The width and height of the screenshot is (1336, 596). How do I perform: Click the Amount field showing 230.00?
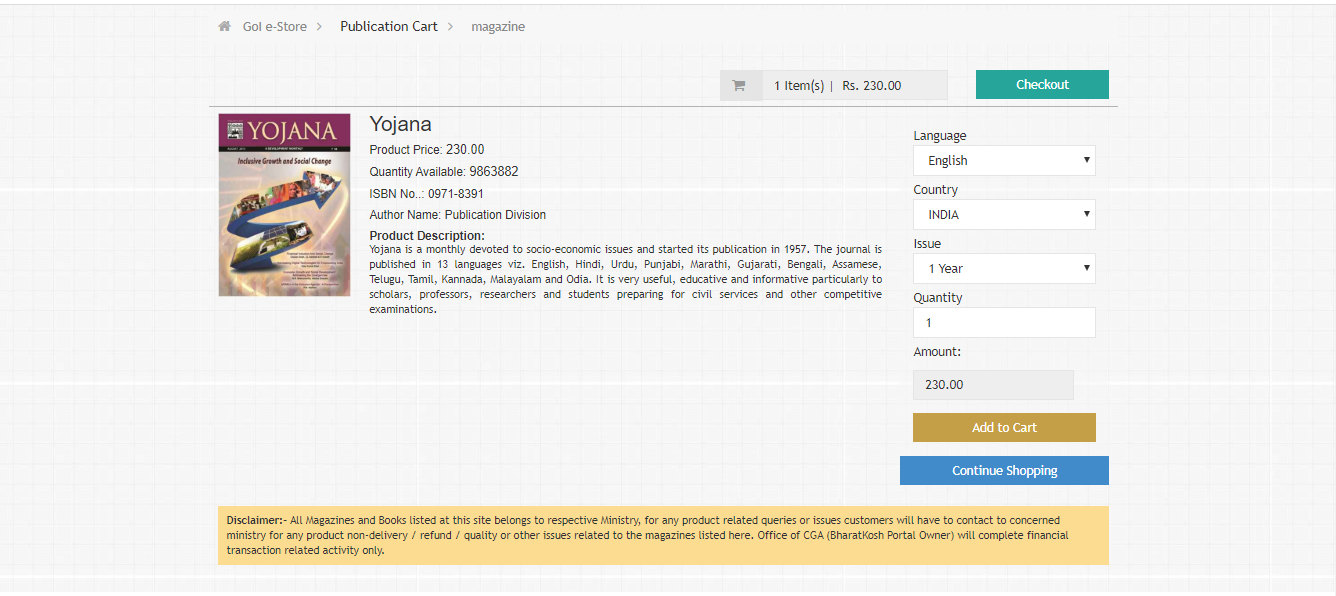993,385
